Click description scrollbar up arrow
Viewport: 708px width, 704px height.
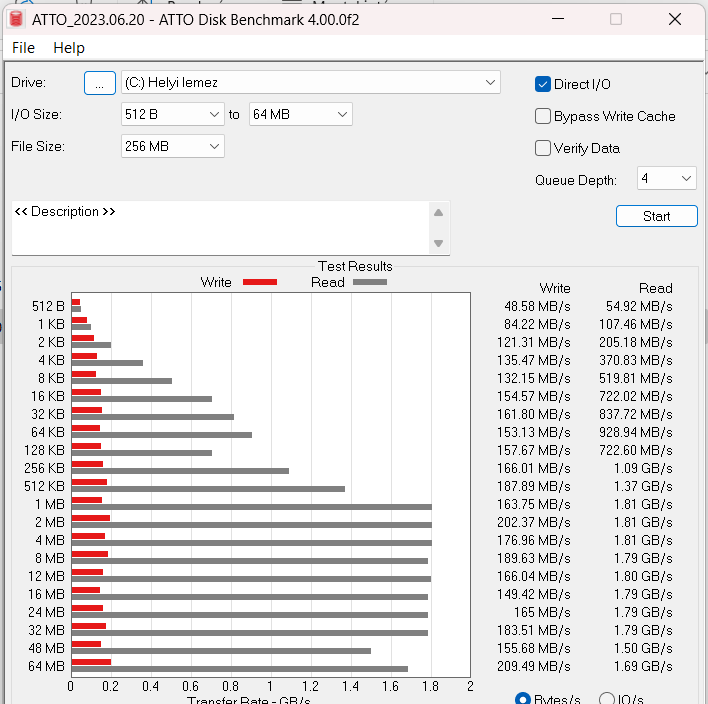(x=438, y=213)
